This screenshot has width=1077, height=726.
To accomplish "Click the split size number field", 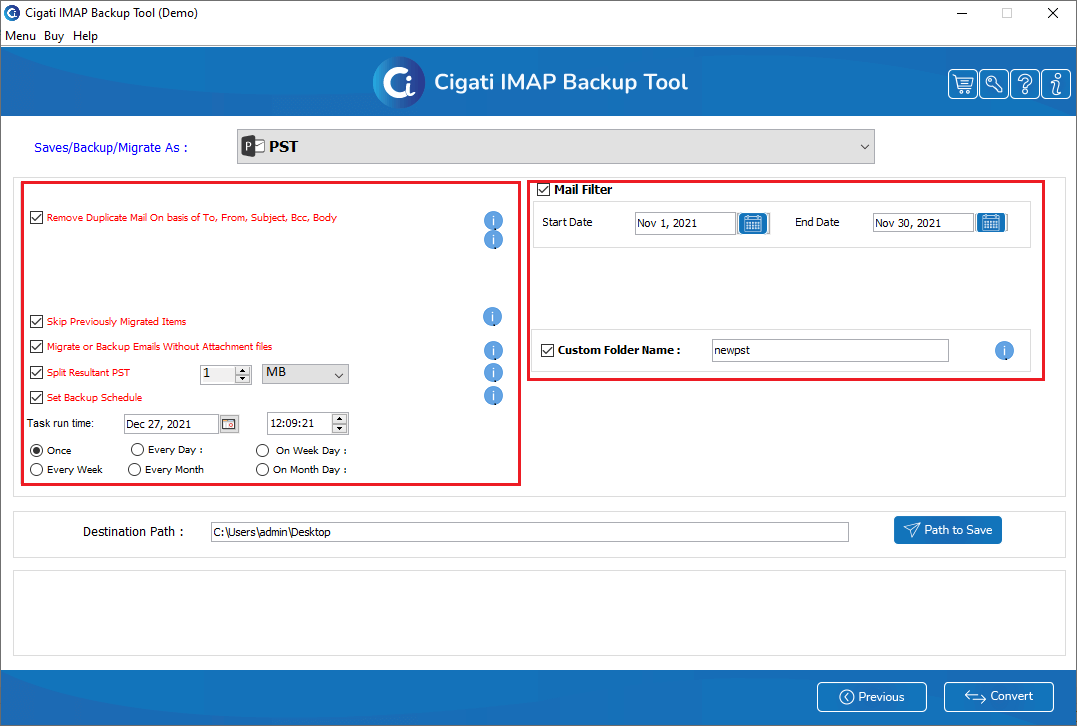I will pyautogui.click(x=218, y=374).
